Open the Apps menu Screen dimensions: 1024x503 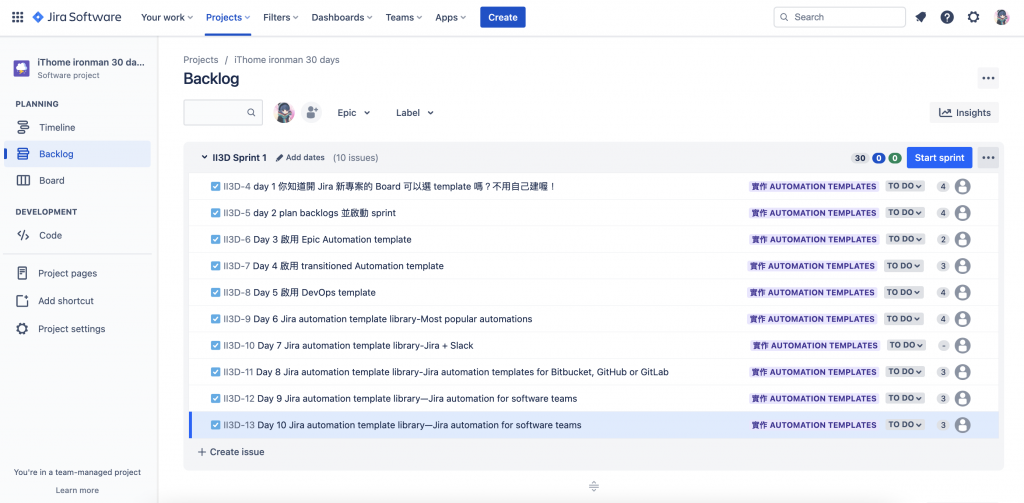coord(451,18)
